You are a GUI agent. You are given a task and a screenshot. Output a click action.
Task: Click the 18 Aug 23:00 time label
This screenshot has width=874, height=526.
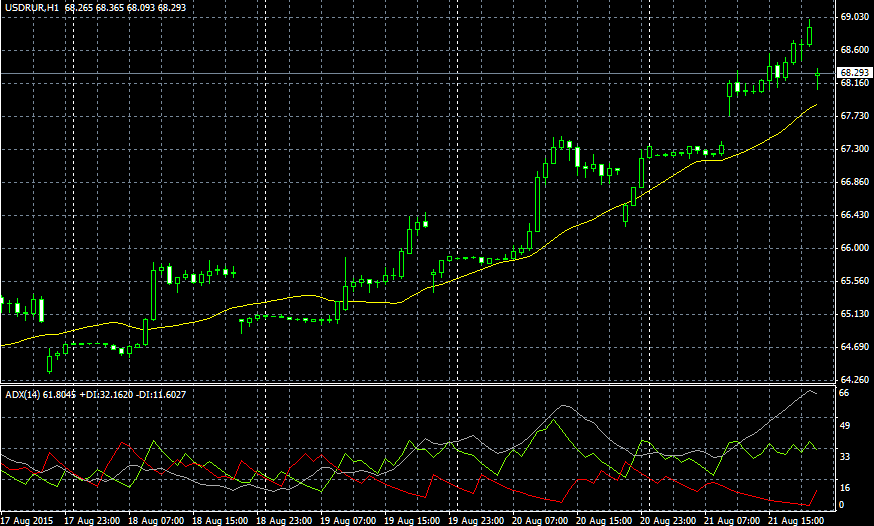284,520
